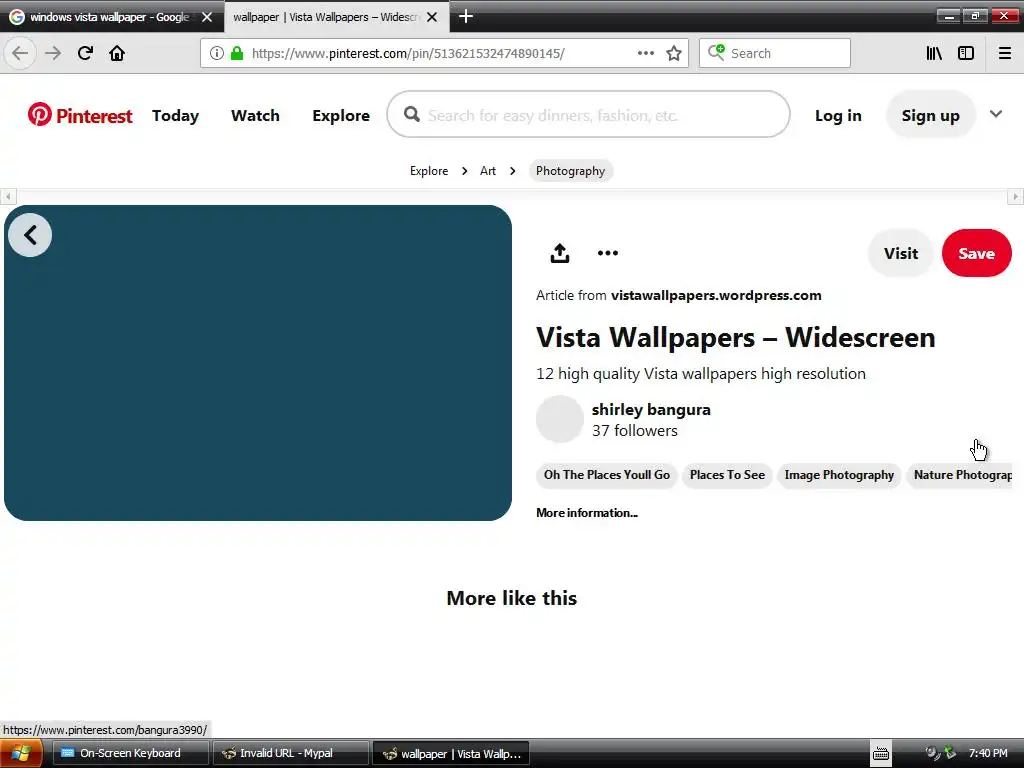Image resolution: width=1024 pixels, height=768 pixels.
Task: Go back using browser back arrow
Action: [x=20, y=53]
